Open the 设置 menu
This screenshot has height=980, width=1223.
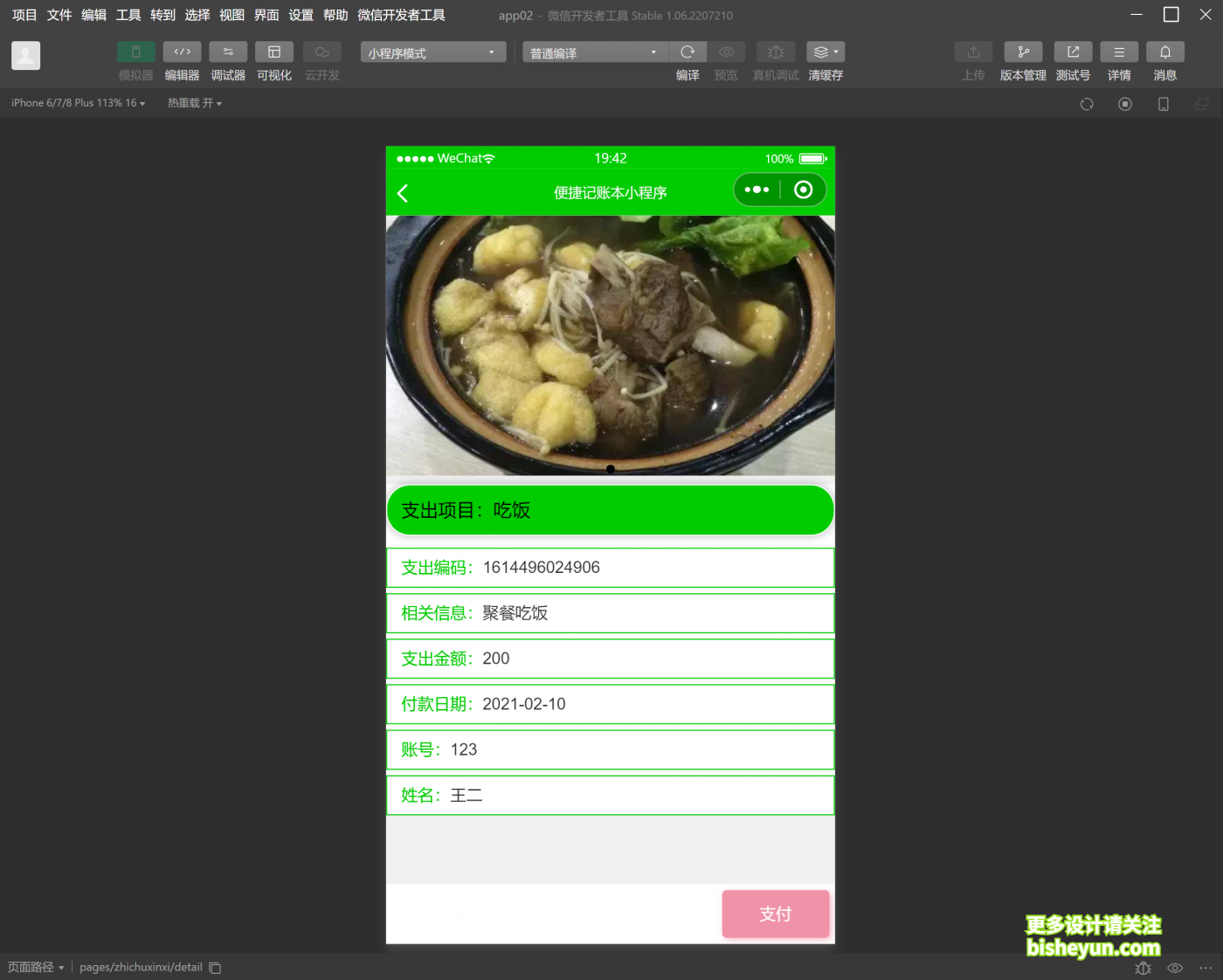(x=301, y=15)
